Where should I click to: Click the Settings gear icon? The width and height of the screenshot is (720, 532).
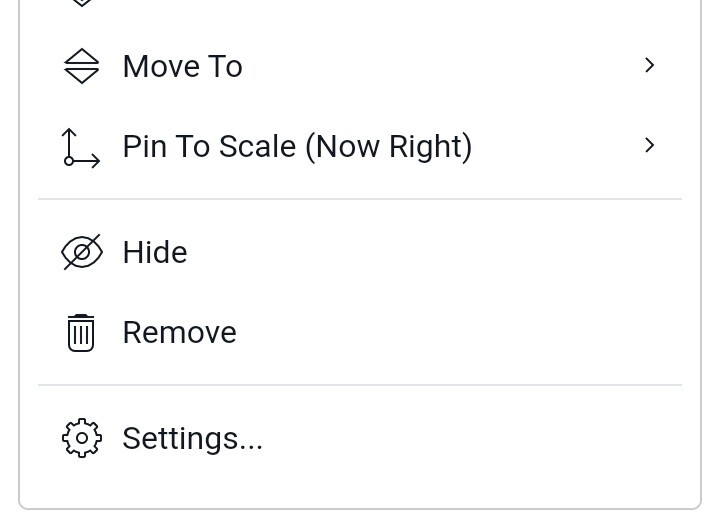pos(82,438)
